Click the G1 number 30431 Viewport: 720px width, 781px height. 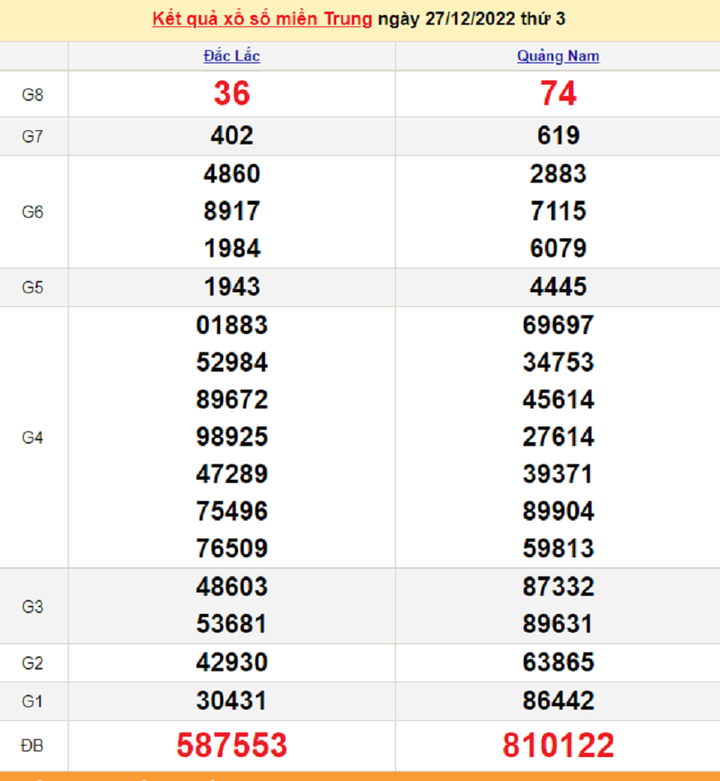pos(231,700)
